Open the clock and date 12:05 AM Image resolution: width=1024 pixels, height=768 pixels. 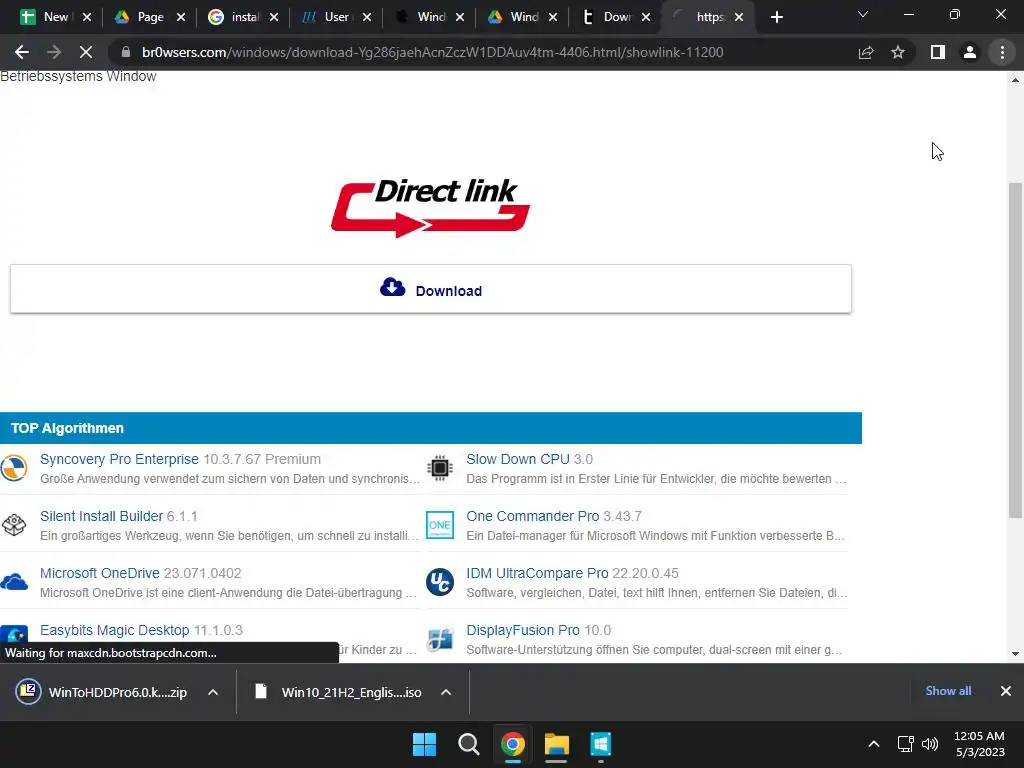point(980,744)
